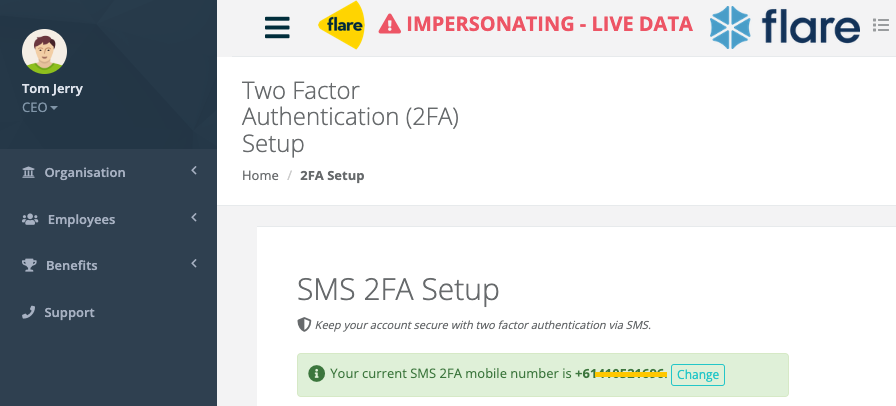Screen dimensions: 896x406
Task: Click the shield icon under SMS 2FA Setup
Action: [304, 325]
